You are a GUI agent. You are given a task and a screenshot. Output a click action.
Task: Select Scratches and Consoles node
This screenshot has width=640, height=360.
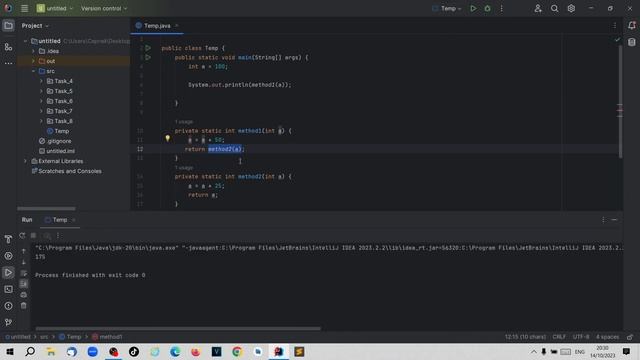pyautogui.click(x=67, y=171)
